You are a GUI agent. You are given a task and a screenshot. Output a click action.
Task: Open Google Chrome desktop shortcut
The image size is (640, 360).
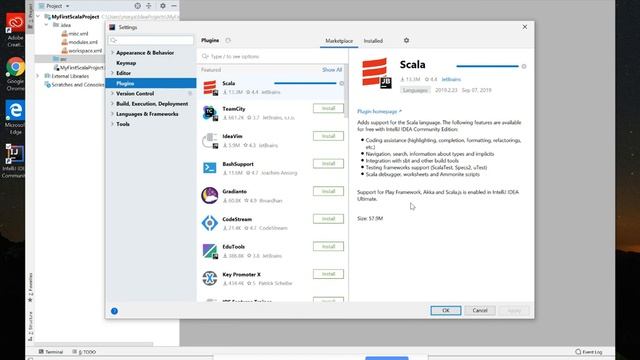15,73
